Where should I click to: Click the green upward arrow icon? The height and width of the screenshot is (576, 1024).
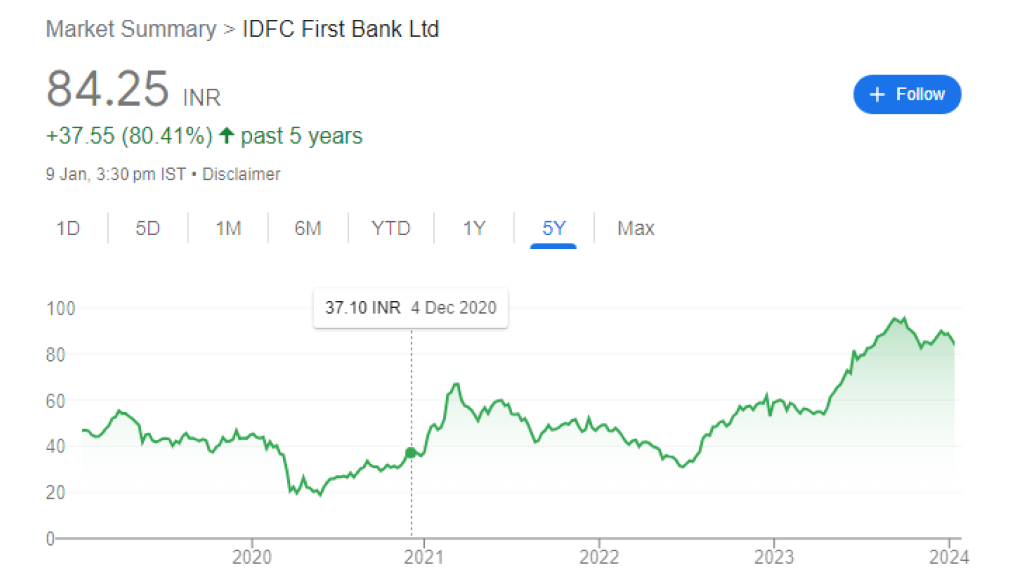(226, 136)
